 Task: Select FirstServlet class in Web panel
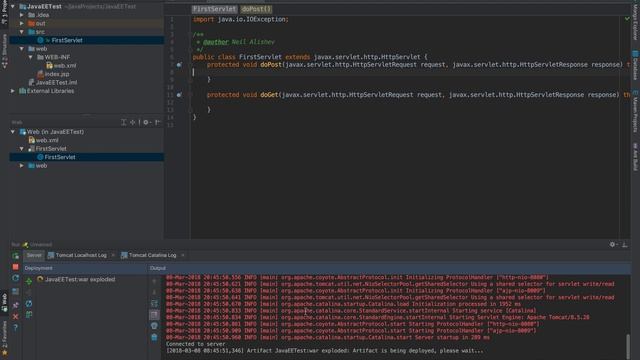87,157
